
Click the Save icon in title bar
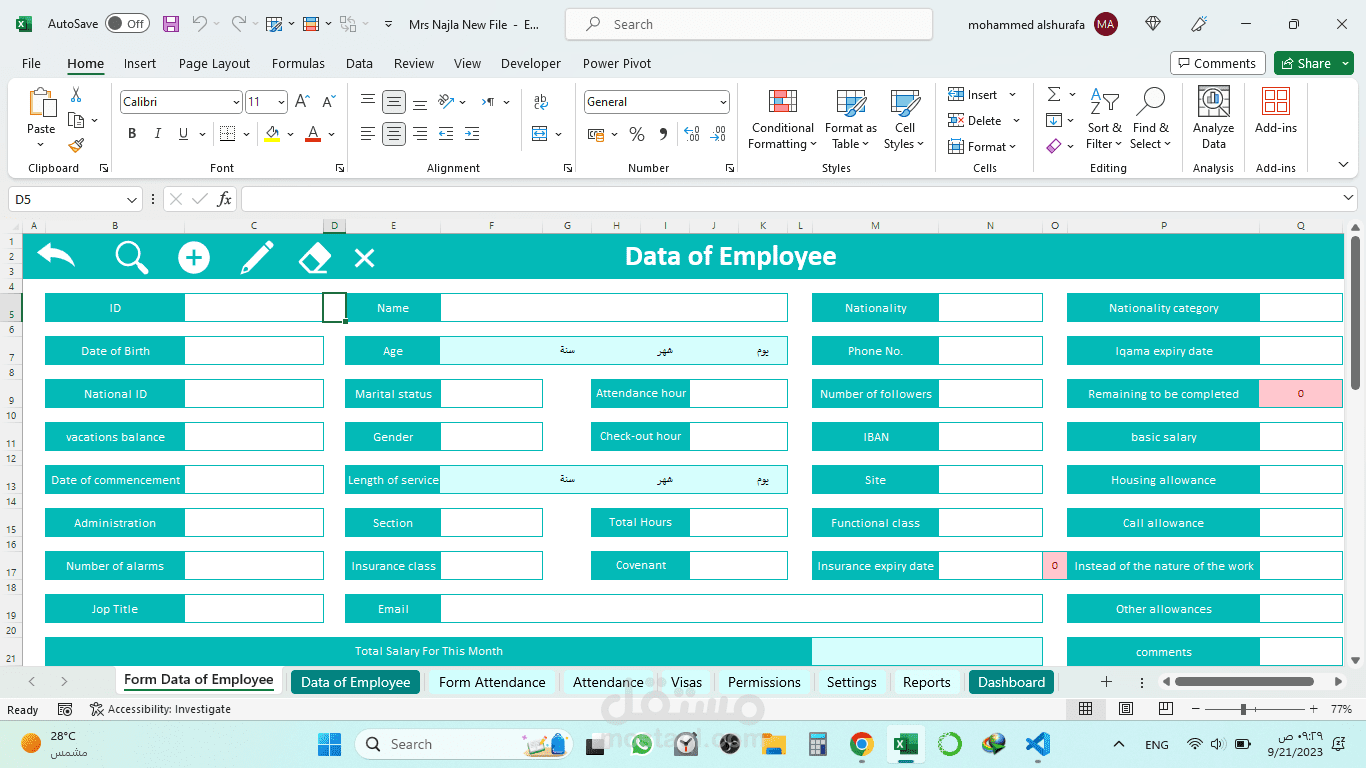(171, 24)
